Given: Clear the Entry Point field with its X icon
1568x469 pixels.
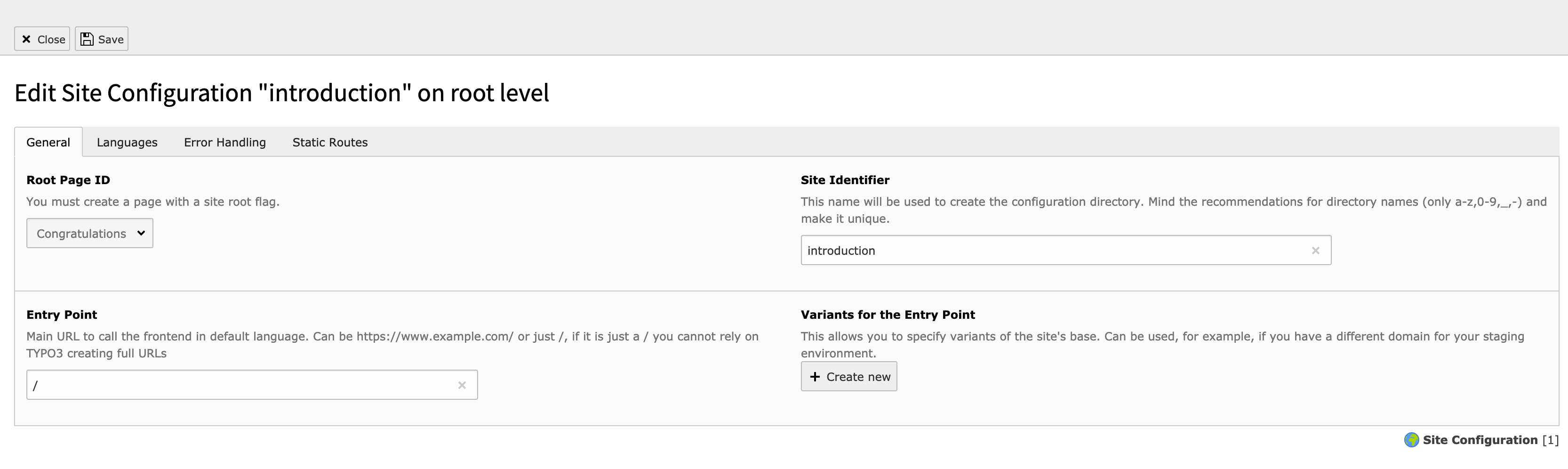Looking at the screenshot, I should click(462, 385).
